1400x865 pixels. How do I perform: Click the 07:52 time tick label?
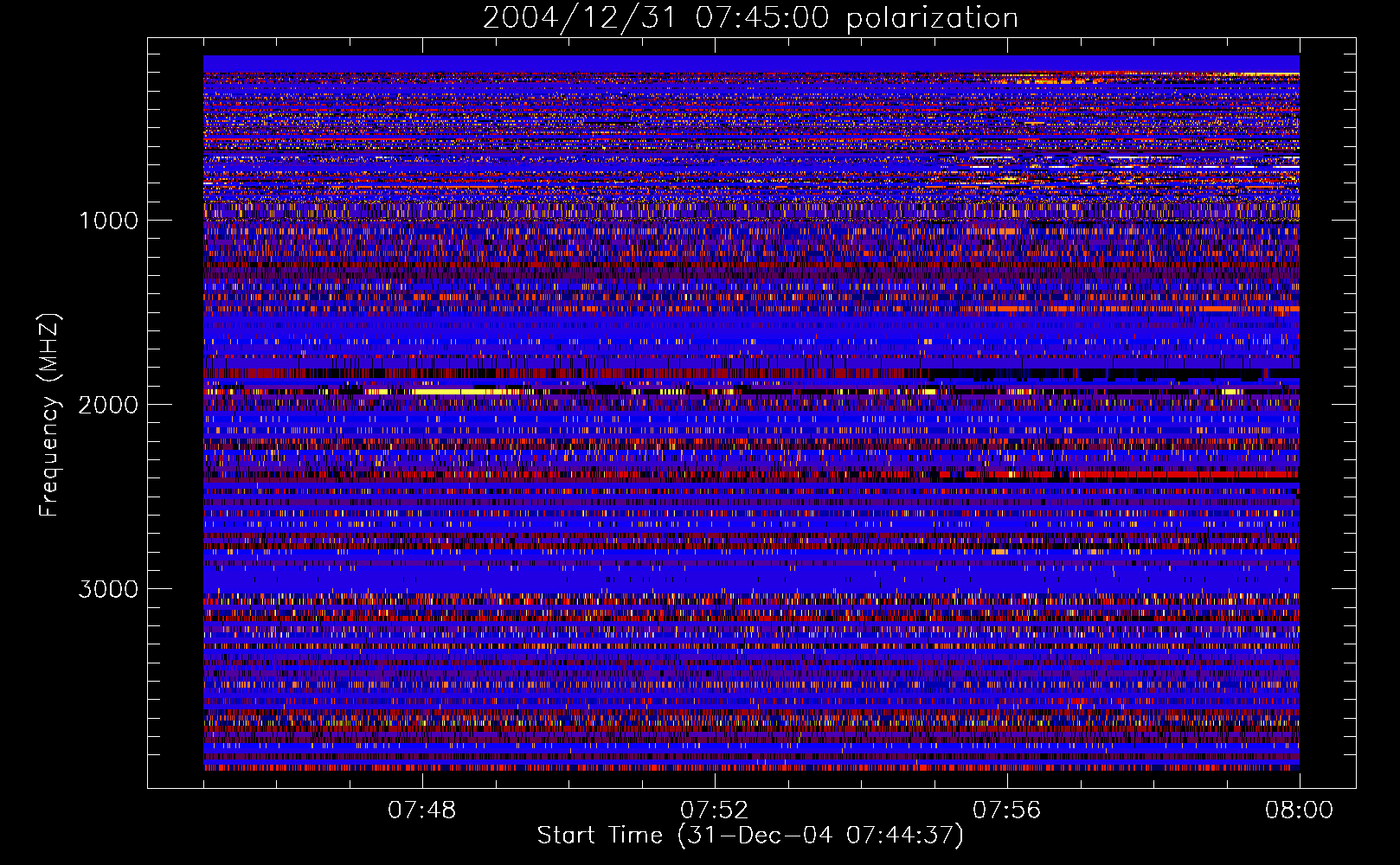715,811
